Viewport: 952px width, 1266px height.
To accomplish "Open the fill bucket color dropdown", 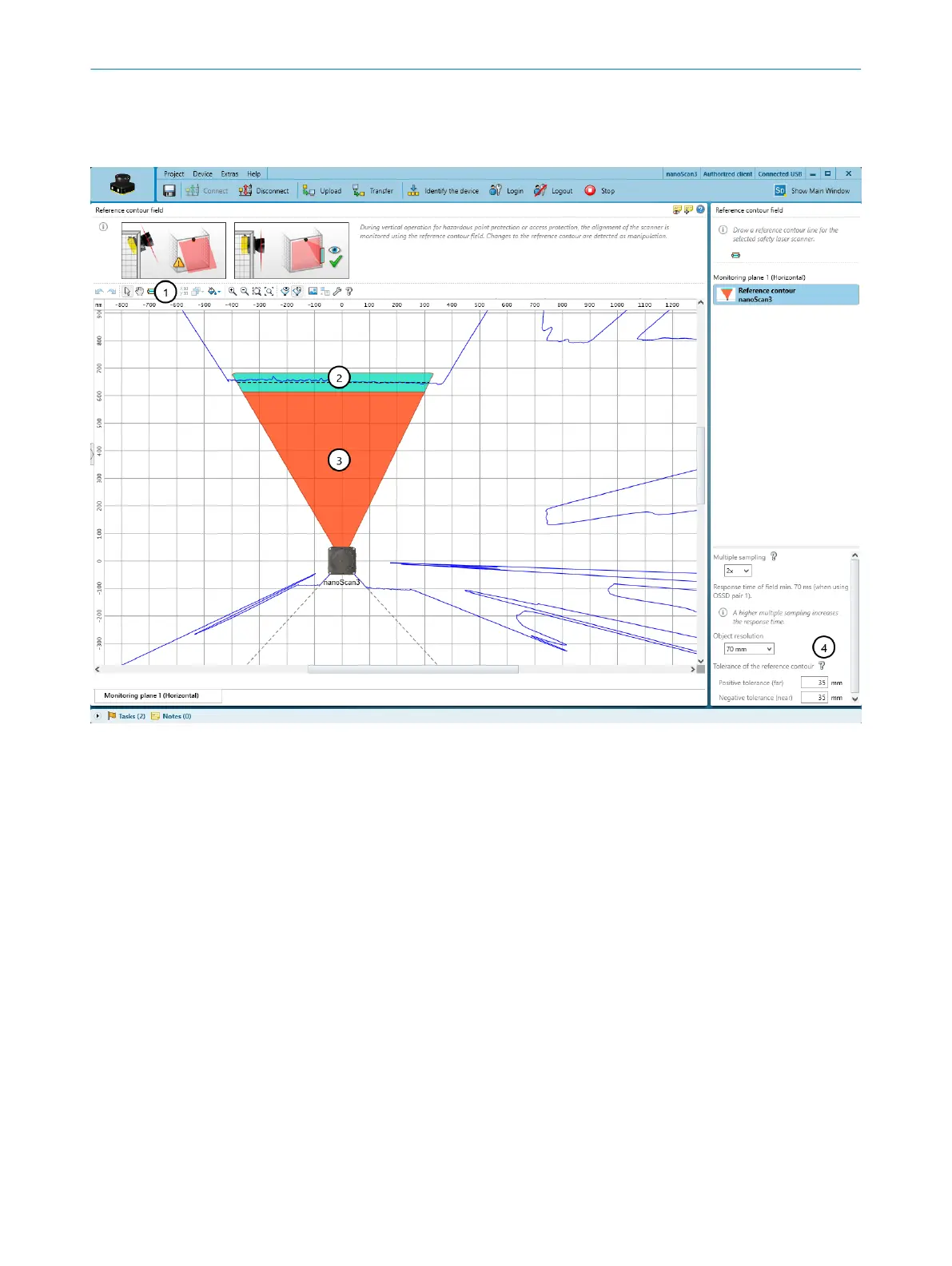I will (x=214, y=292).
